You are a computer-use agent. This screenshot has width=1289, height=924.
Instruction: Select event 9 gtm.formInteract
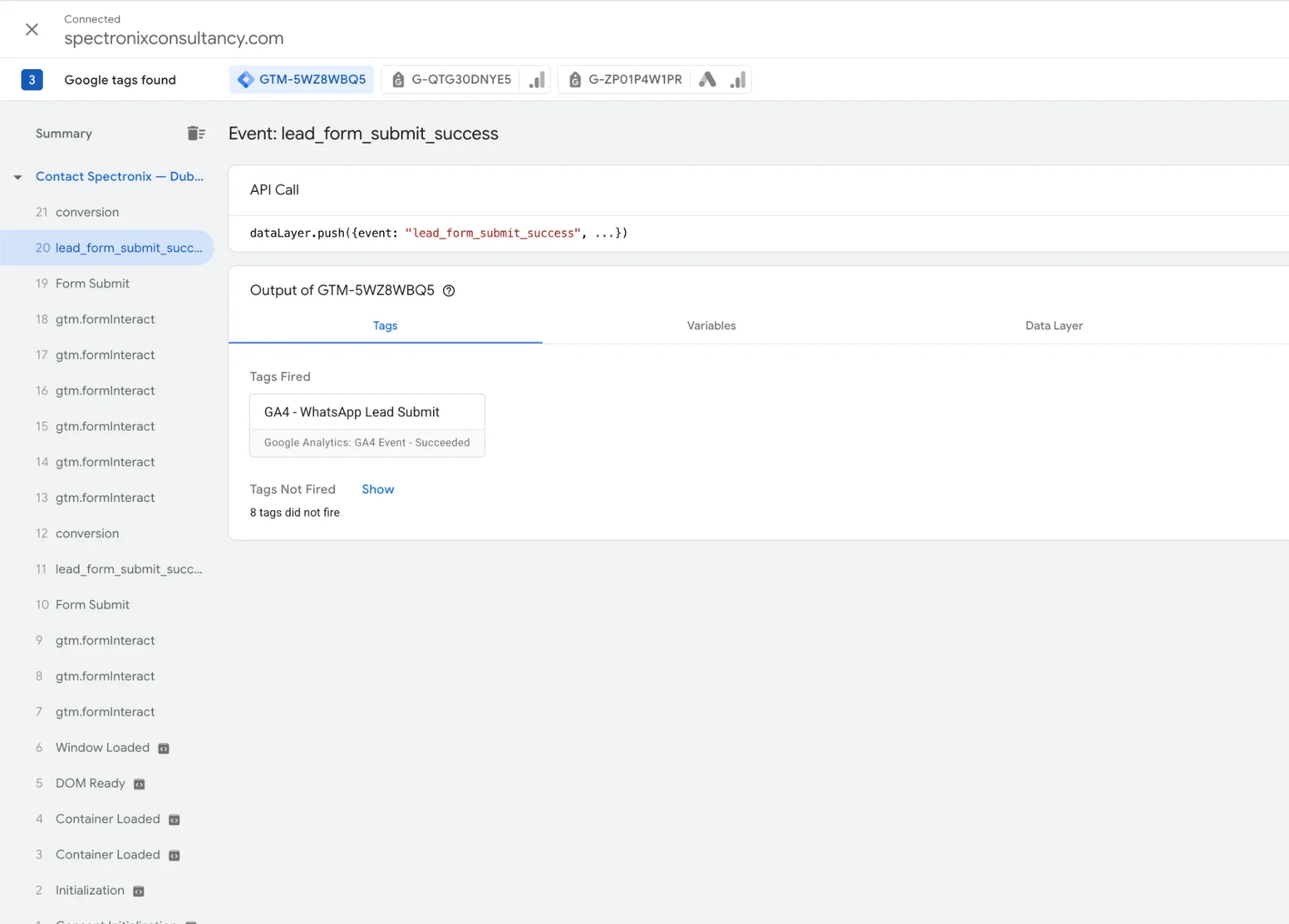pyautogui.click(x=107, y=640)
